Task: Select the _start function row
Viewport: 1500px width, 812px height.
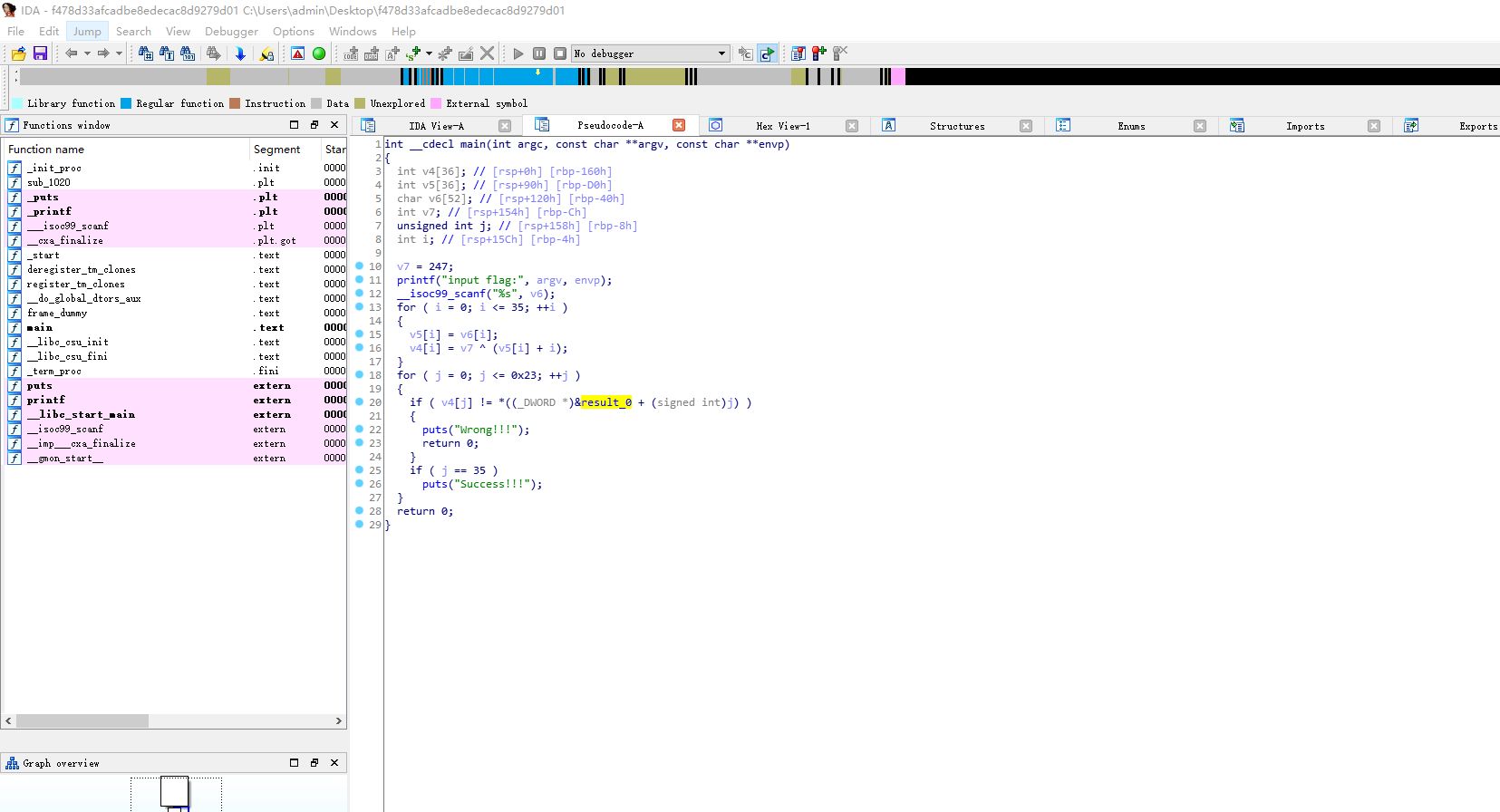Action: pyautogui.click(x=176, y=255)
